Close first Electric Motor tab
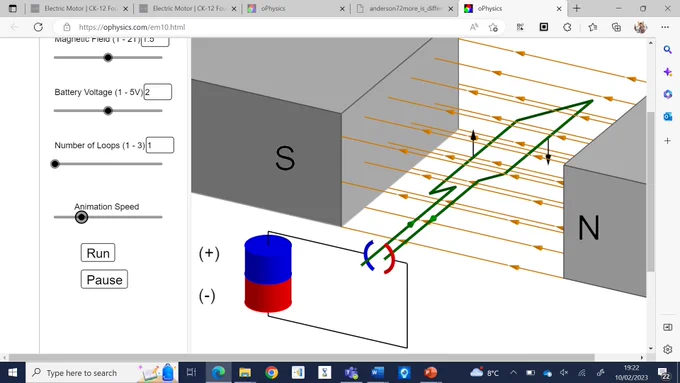This screenshot has width=680, height=383. tap(125, 9)
